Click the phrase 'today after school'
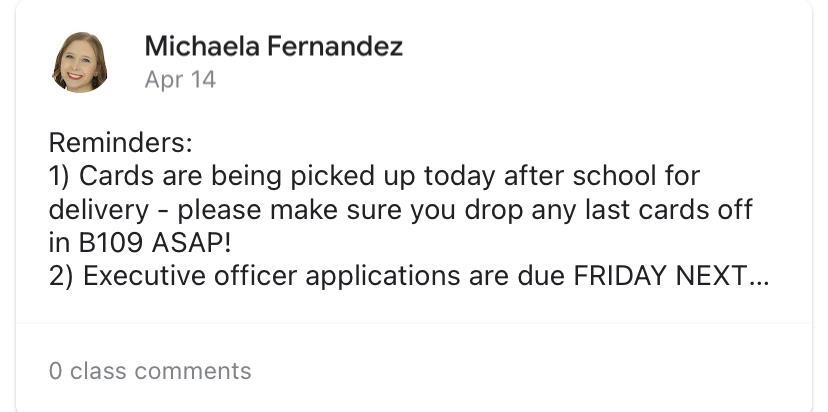The image size is (828, 412). (512, 176)
